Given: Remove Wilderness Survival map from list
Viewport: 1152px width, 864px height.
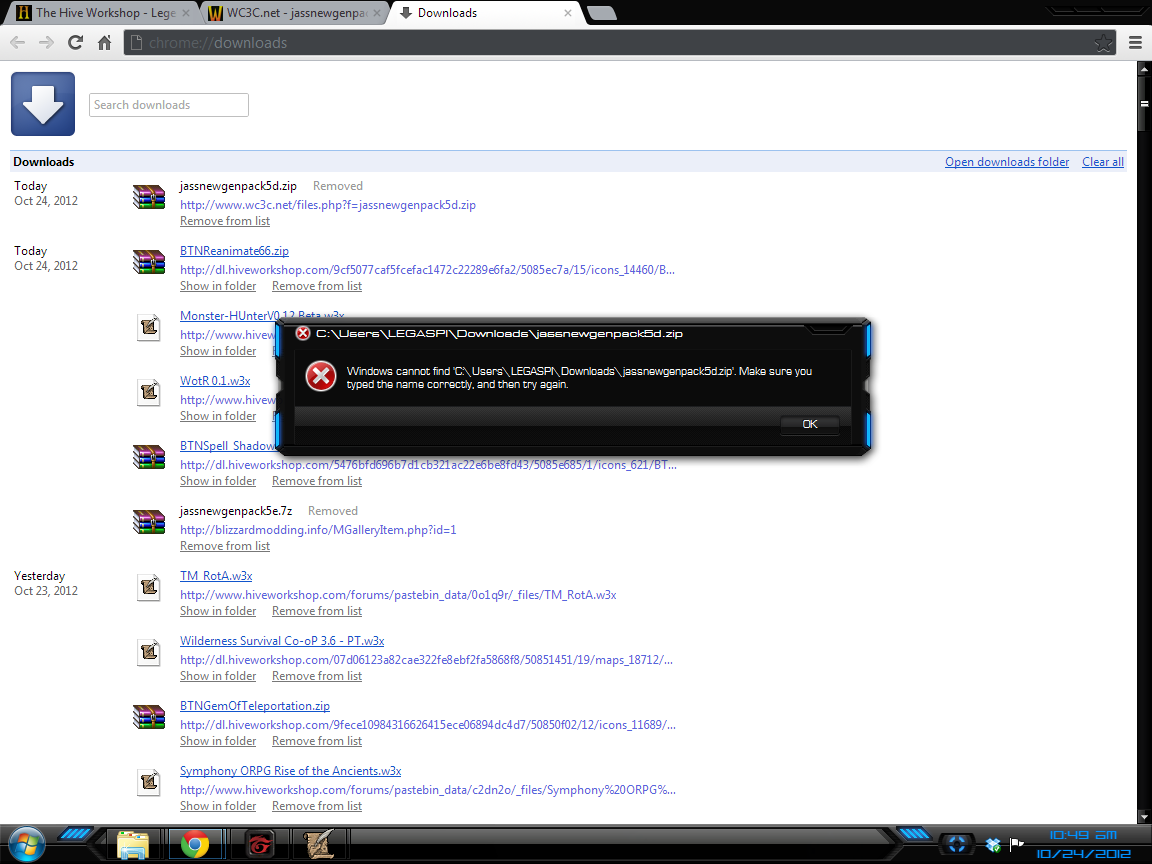Looking at the screenshot, I should point(317,676).
